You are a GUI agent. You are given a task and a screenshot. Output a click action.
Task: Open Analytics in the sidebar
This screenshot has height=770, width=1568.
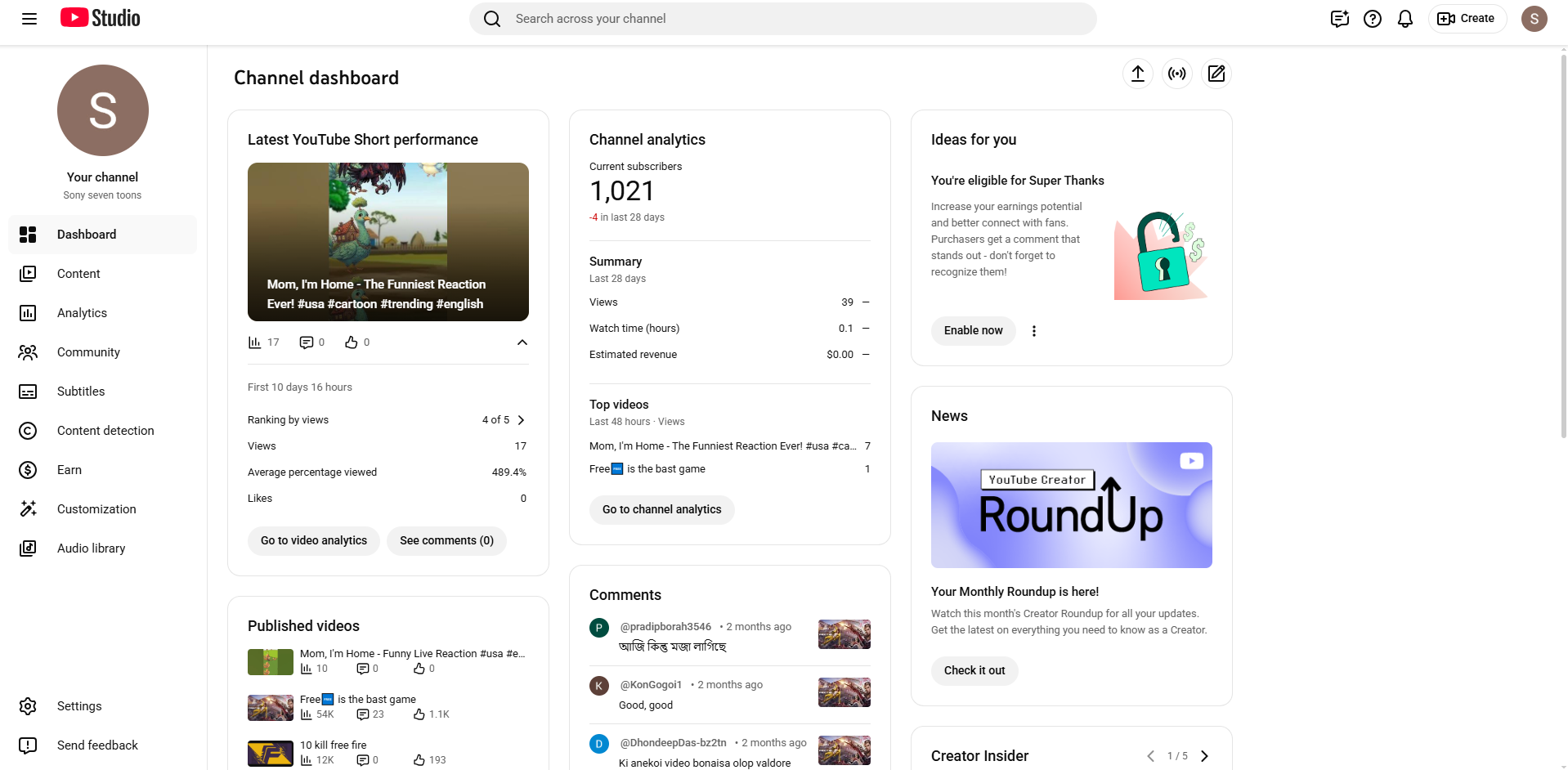(x=82, y=313)
